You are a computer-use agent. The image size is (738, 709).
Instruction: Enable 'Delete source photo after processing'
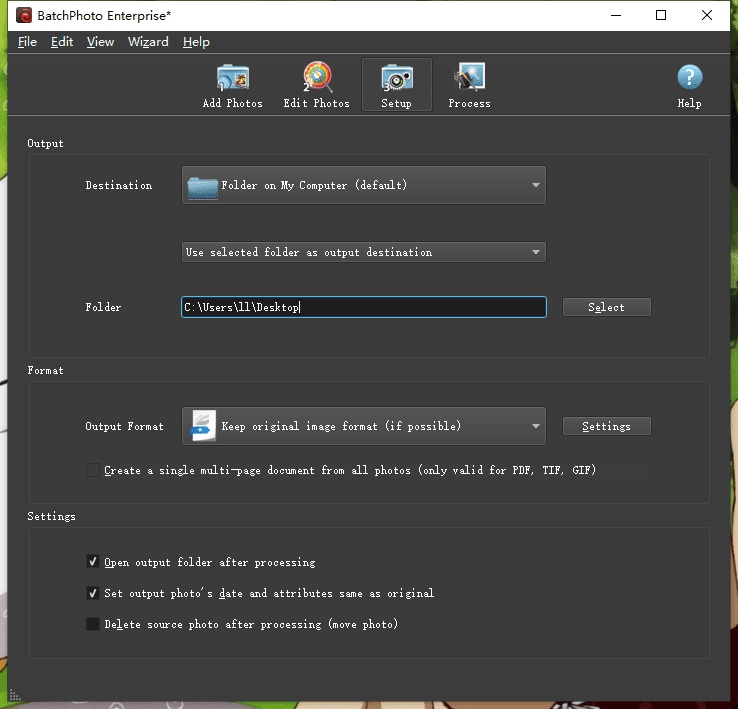coord(93,624)
